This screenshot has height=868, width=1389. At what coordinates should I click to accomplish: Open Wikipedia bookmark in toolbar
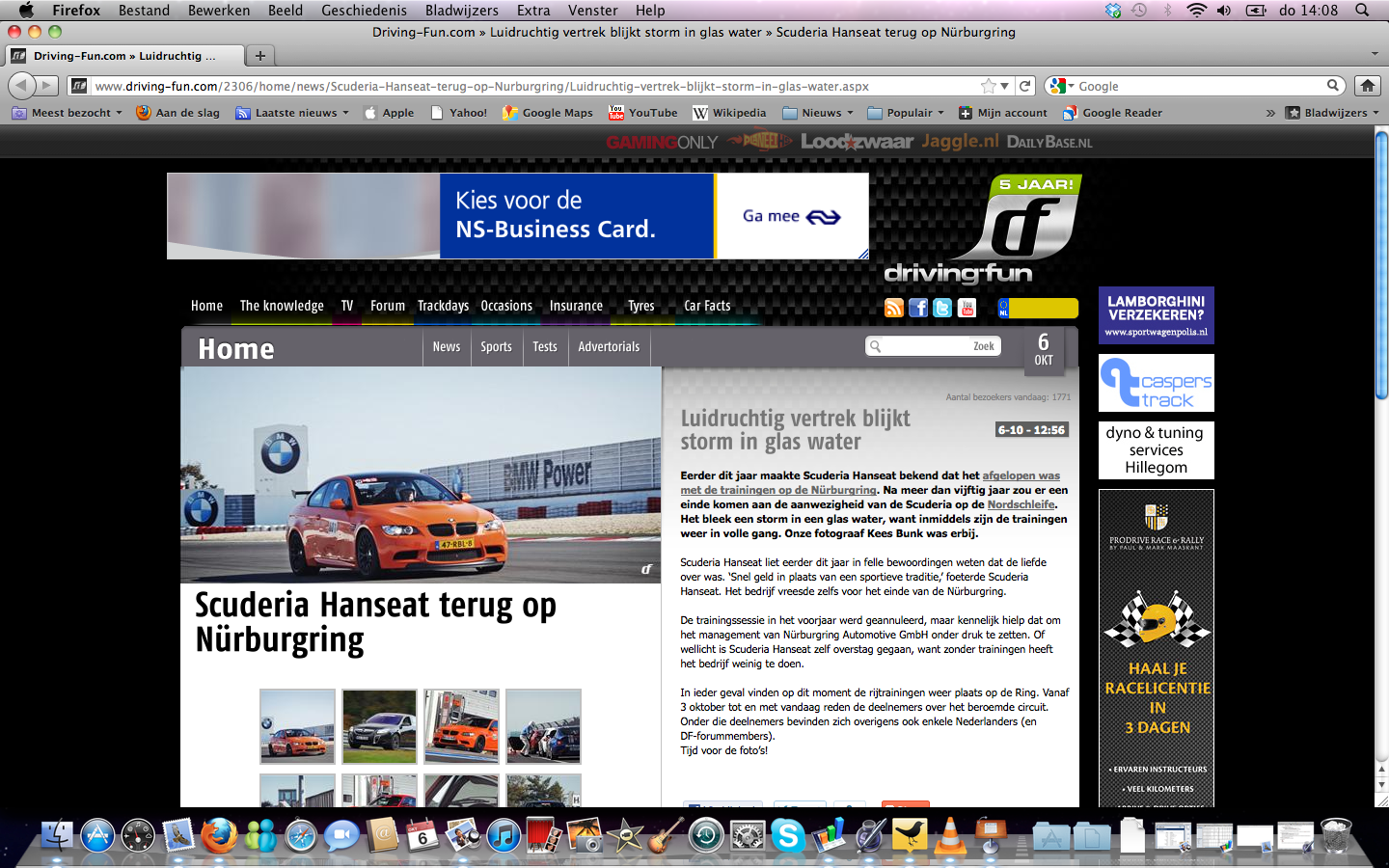point(729,113)
